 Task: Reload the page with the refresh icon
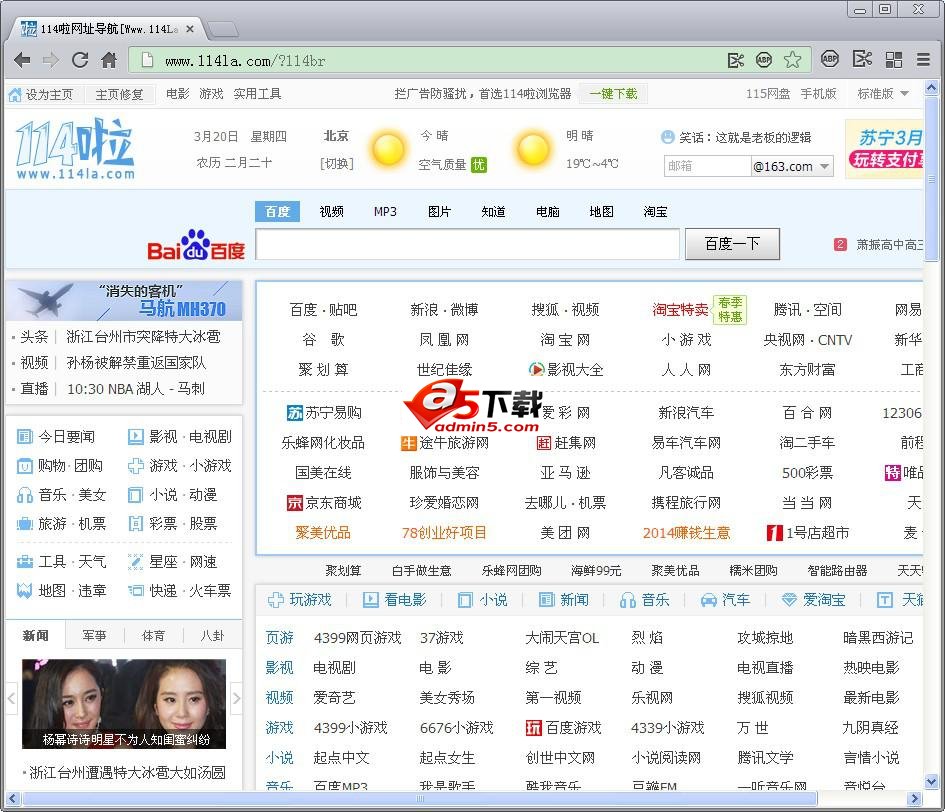(x=80, y=60)
